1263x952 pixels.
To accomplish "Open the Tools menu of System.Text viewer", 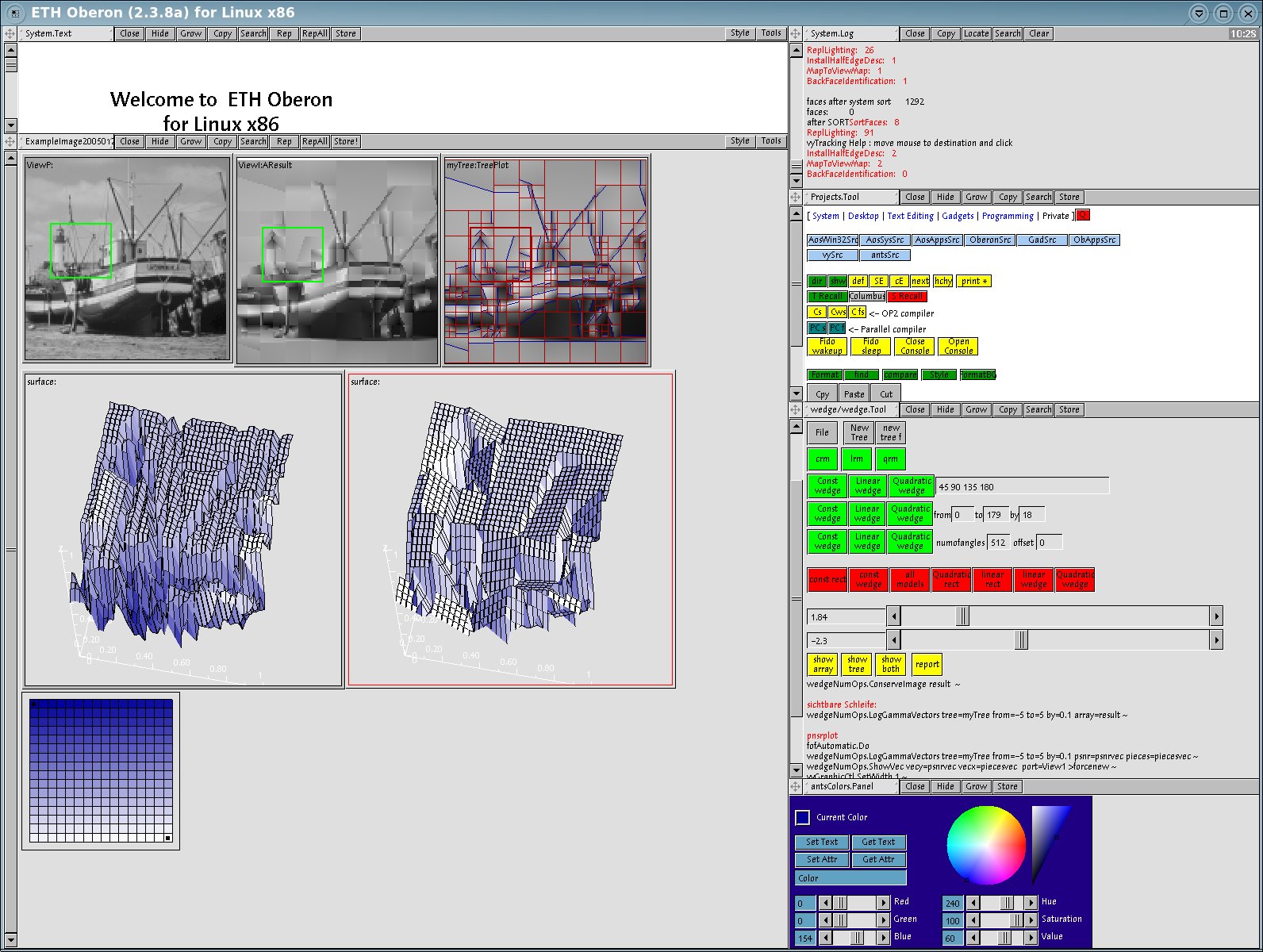I will (771, 33).
